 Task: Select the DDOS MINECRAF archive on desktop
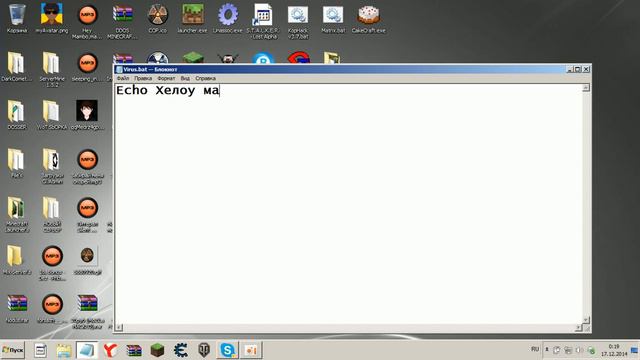point(122,21)
